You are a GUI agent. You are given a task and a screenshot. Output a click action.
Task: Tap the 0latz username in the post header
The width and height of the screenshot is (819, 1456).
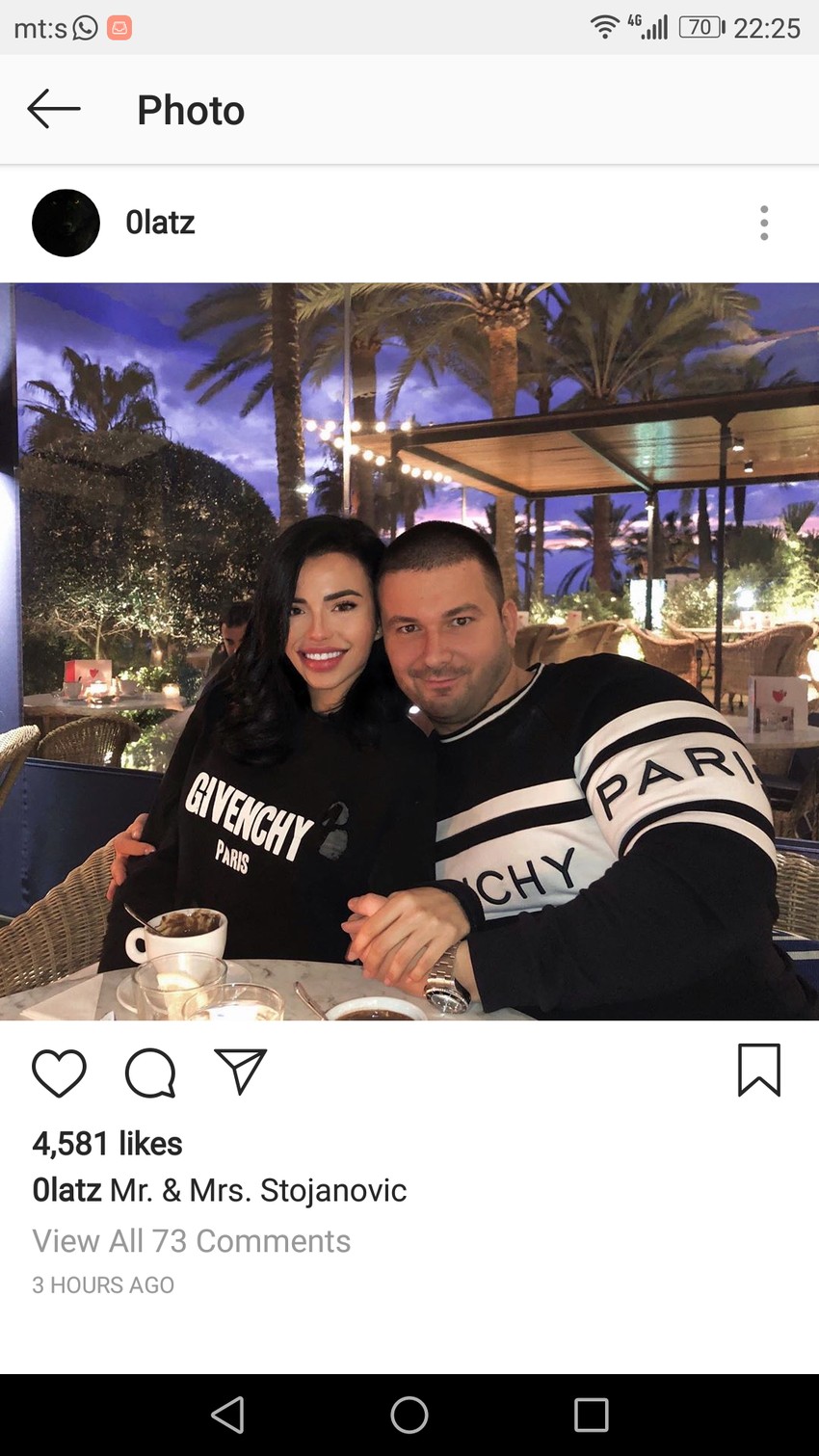coord(160,223)
